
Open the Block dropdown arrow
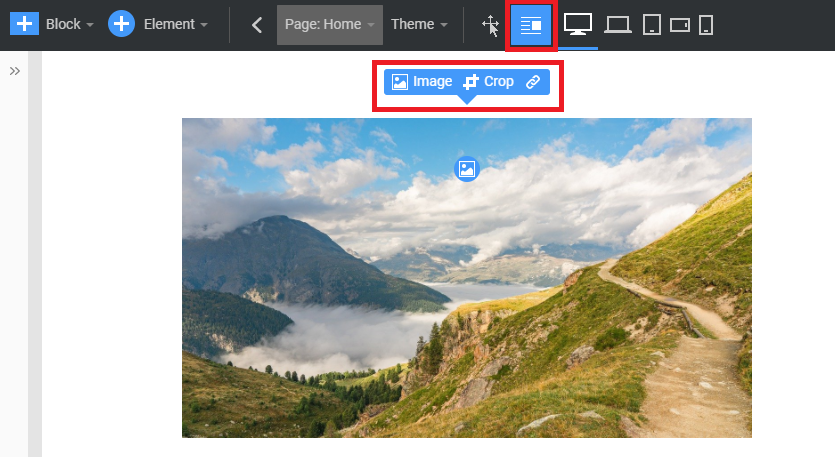click(x=89, y=25)
